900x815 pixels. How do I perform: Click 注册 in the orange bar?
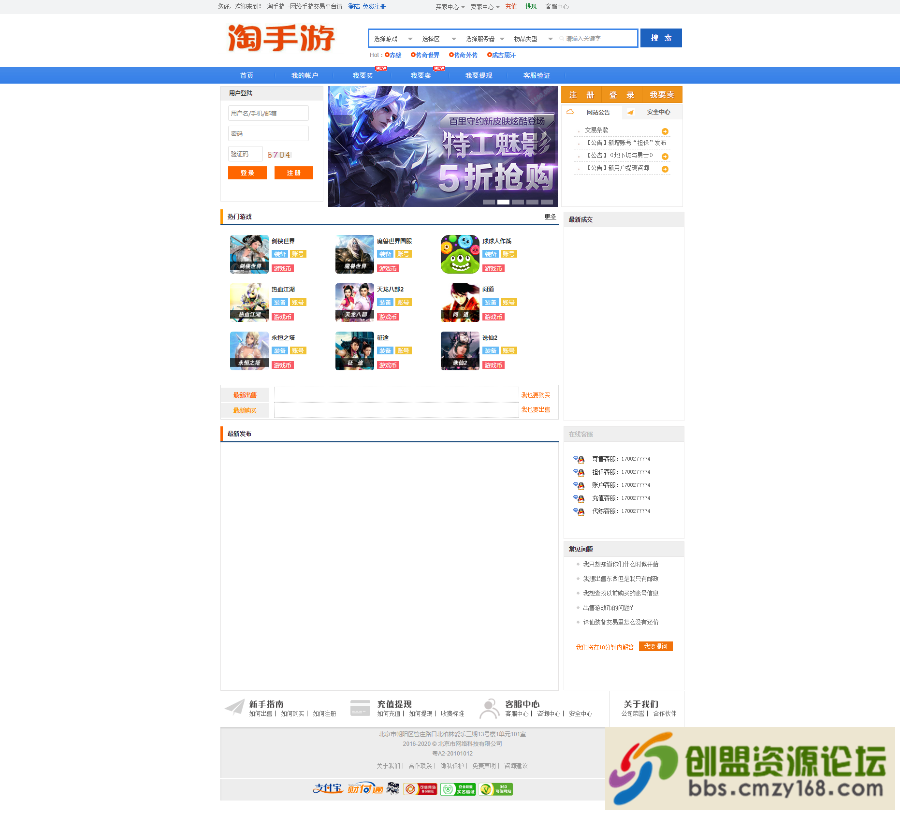coord(581,95)
